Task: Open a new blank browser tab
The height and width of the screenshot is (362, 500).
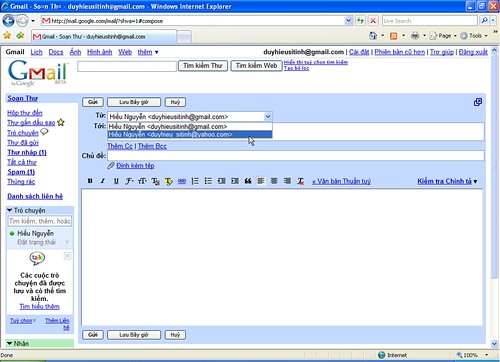Action: [x=184, y=37]
